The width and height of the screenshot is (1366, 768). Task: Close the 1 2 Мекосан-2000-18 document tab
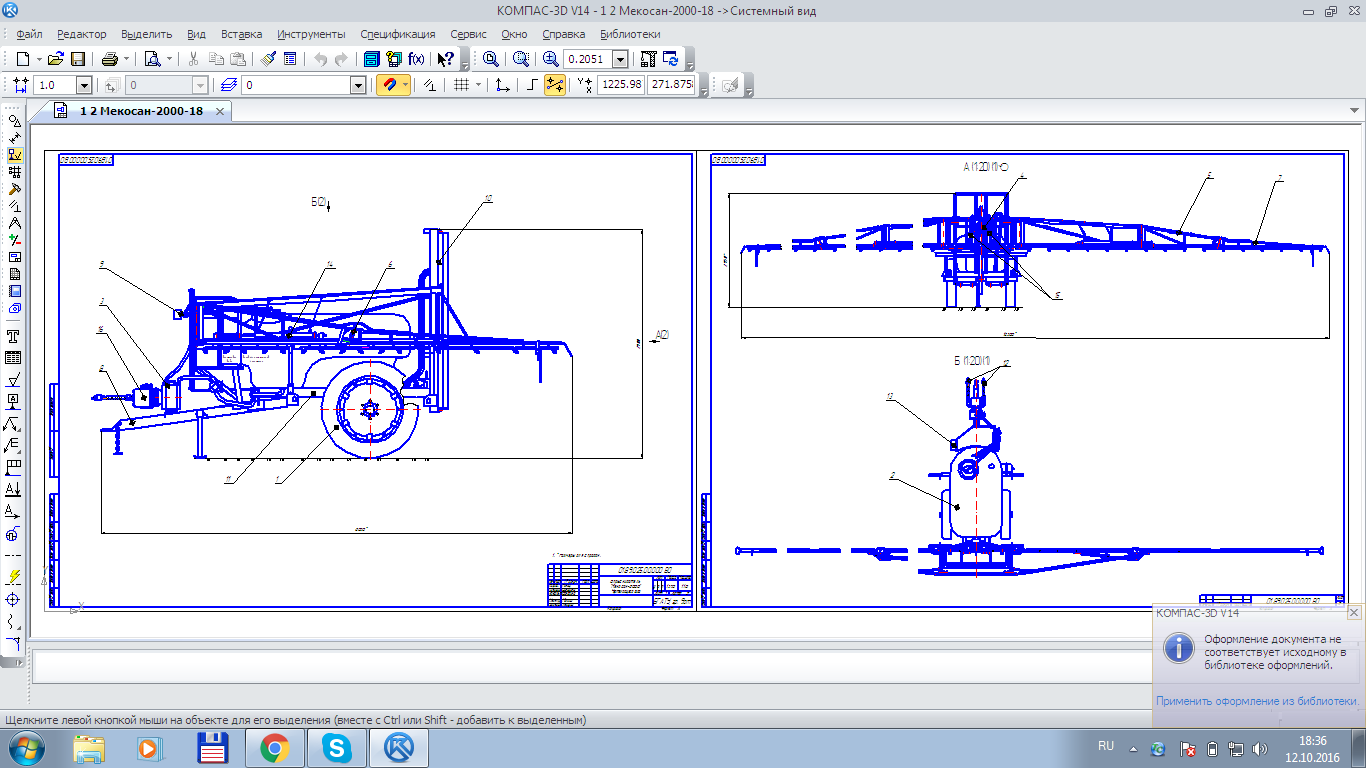(220, 111)
